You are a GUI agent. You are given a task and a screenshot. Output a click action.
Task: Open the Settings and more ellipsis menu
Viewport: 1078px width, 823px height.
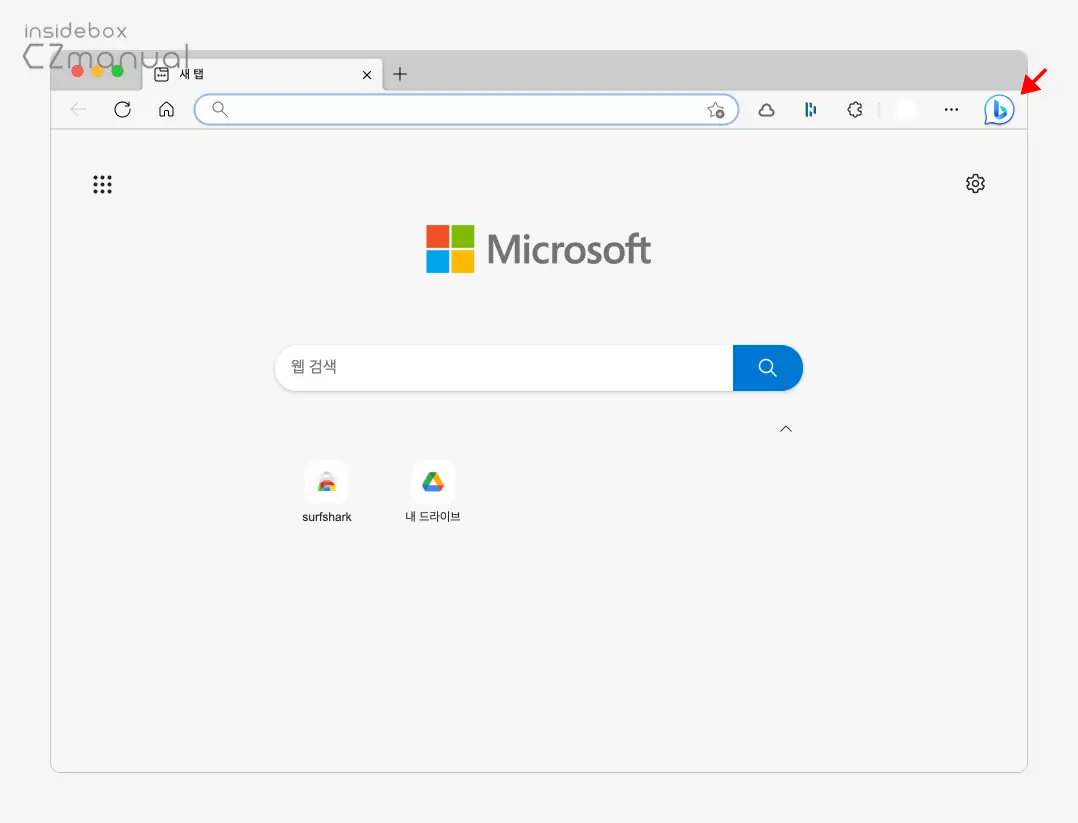tap(951, 109)
